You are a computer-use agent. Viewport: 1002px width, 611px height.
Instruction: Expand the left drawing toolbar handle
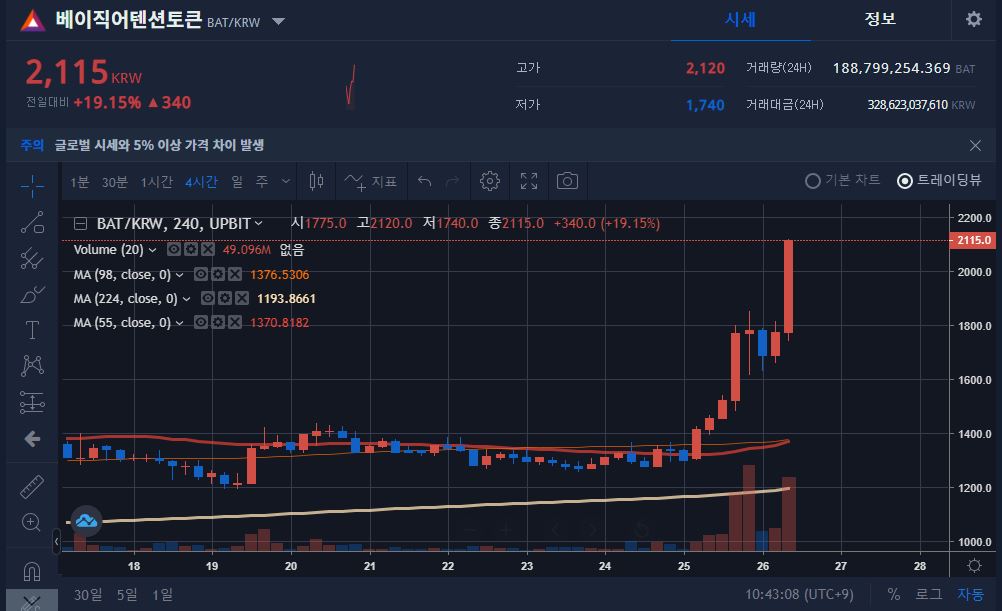click(56, 542)
